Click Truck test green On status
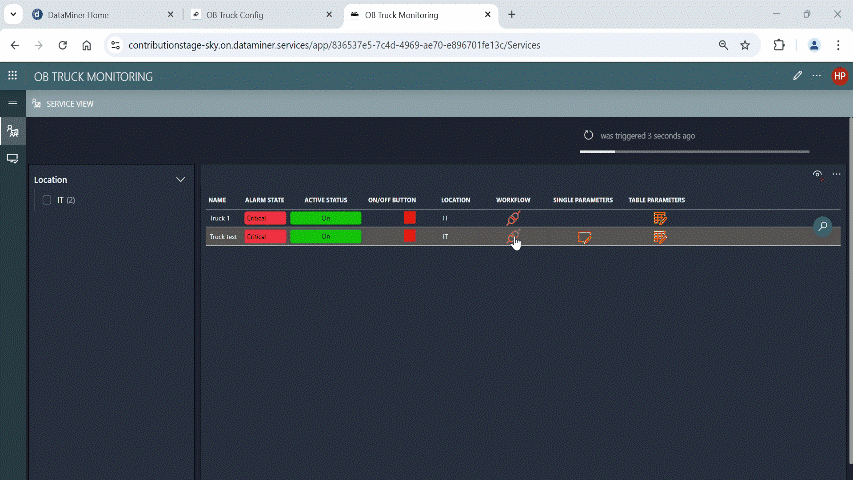The width and height of the screenshot is (853, 480). (325, 237)
